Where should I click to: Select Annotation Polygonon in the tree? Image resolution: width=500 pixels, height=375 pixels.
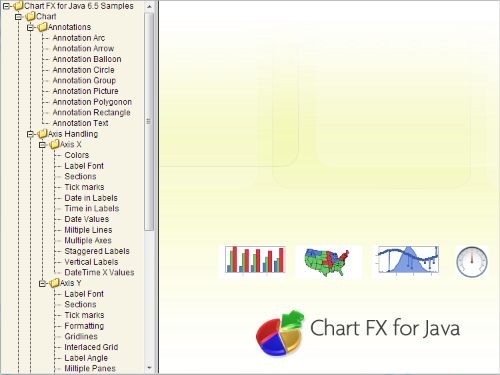point(92,102)
